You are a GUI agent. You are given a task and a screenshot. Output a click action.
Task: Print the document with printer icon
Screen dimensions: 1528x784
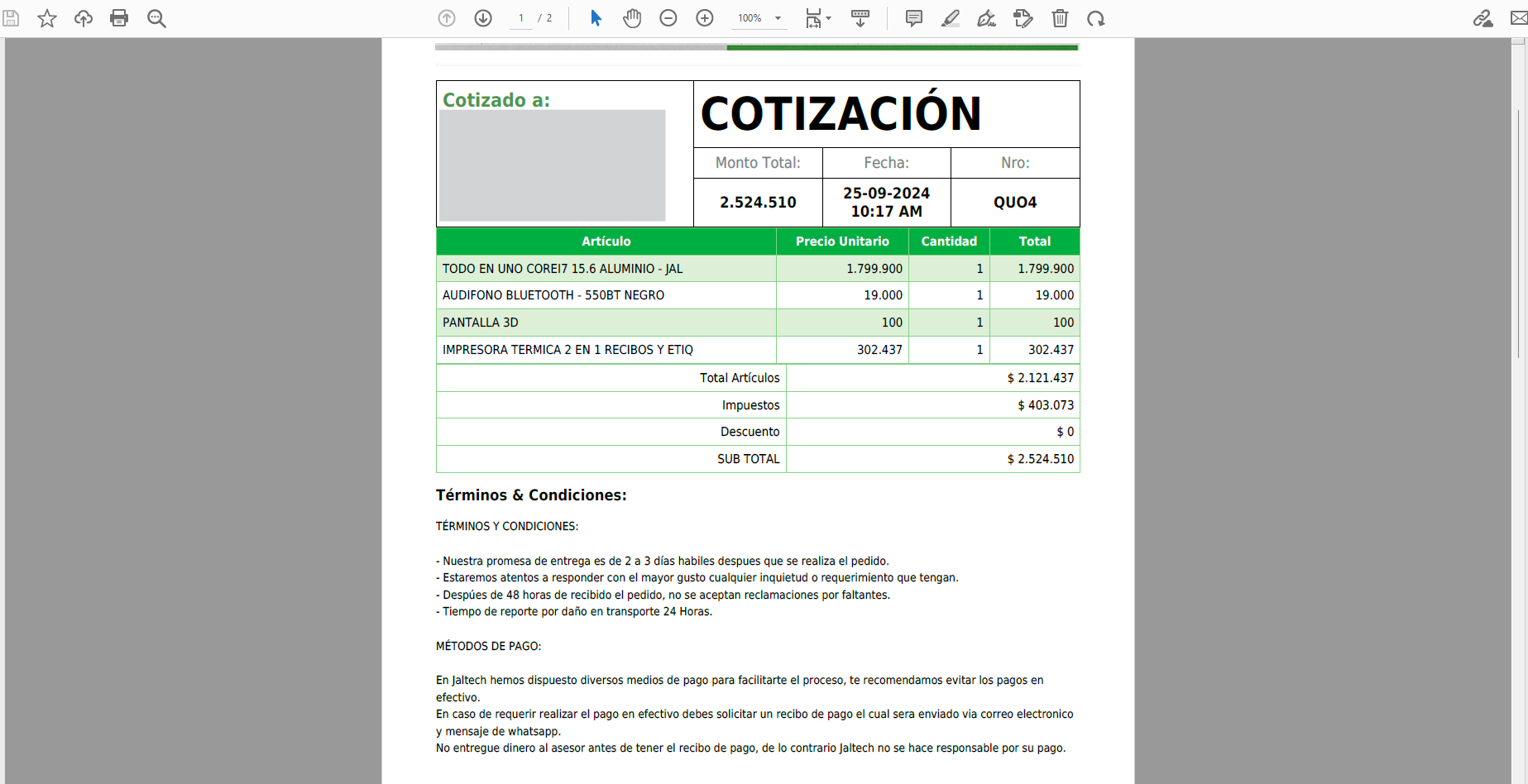click(119, 18)
